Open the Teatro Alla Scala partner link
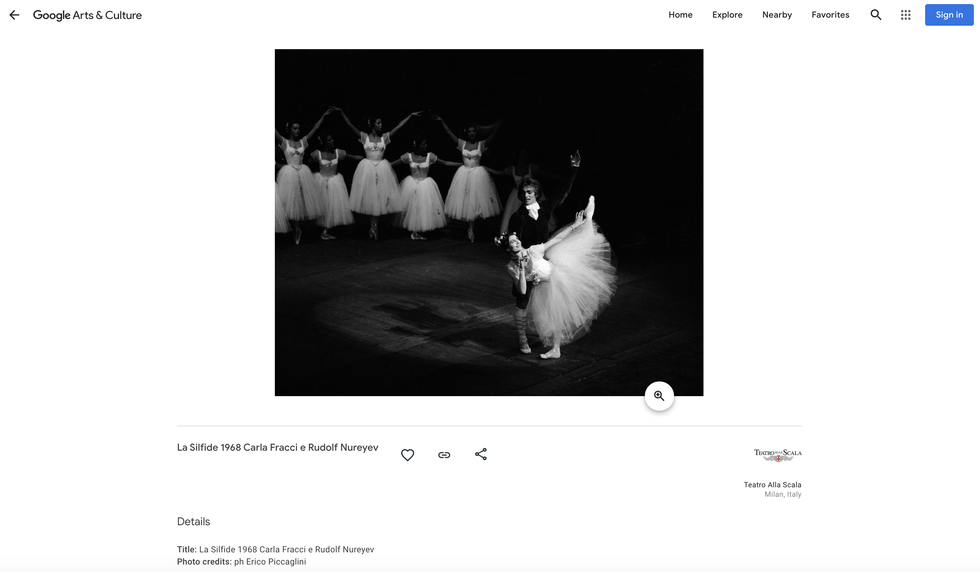The image size is (980, 572). tap(772, 485)
